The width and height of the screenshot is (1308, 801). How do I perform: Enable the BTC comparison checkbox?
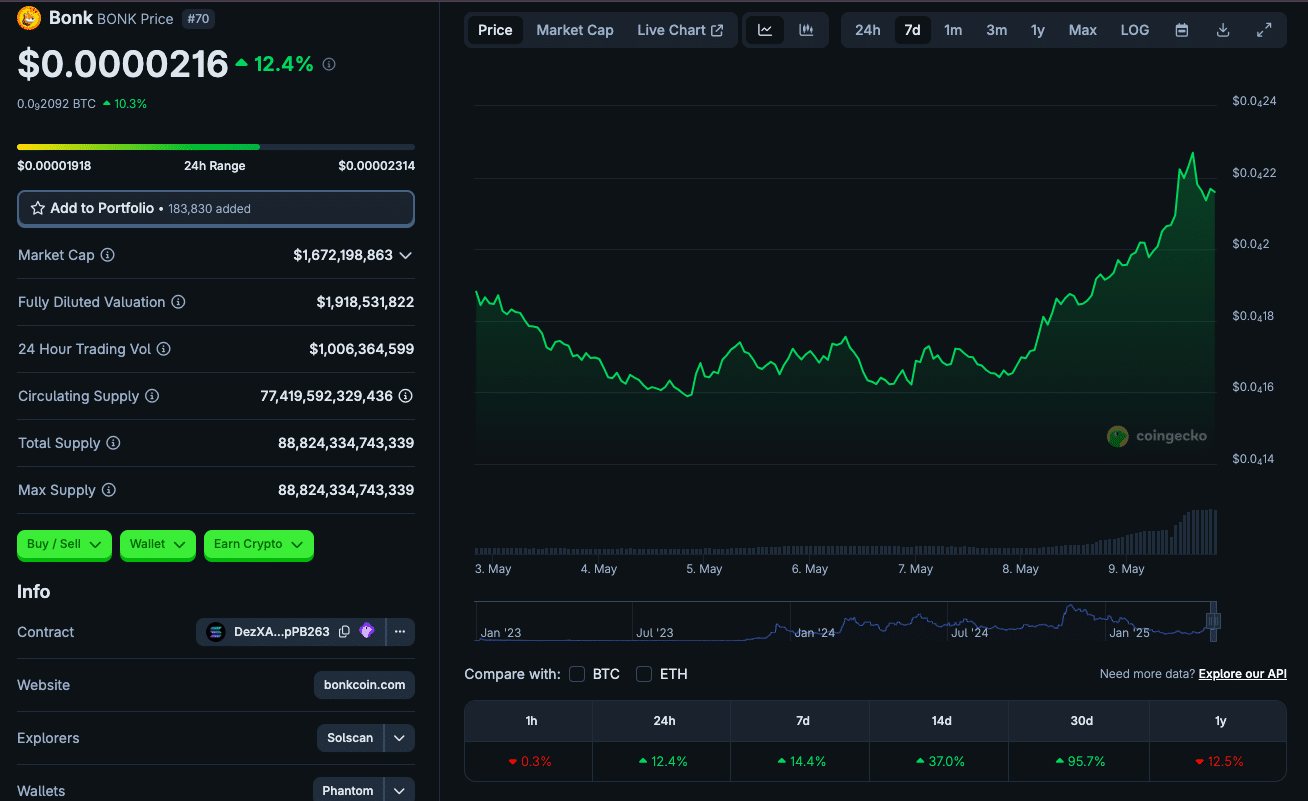click(x=577, y=674)
